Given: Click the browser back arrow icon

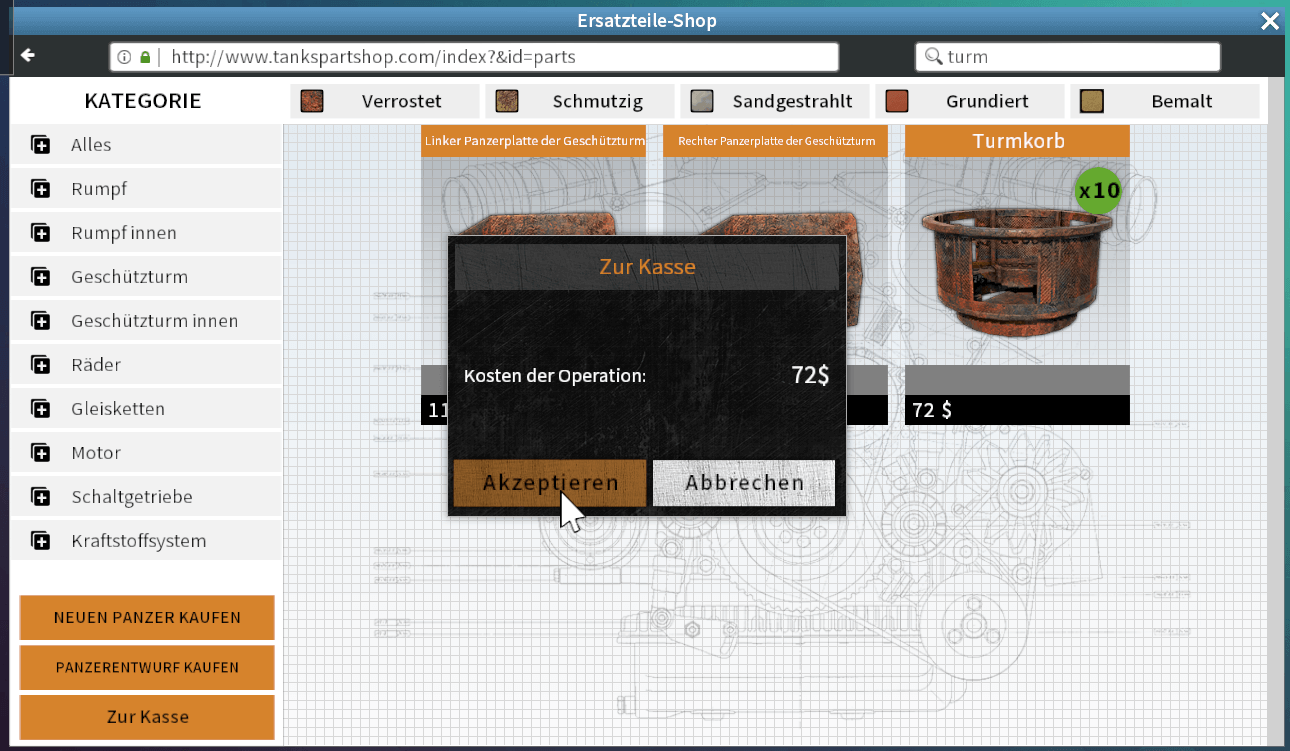Looking at the screenshot, I should (28, 56).
